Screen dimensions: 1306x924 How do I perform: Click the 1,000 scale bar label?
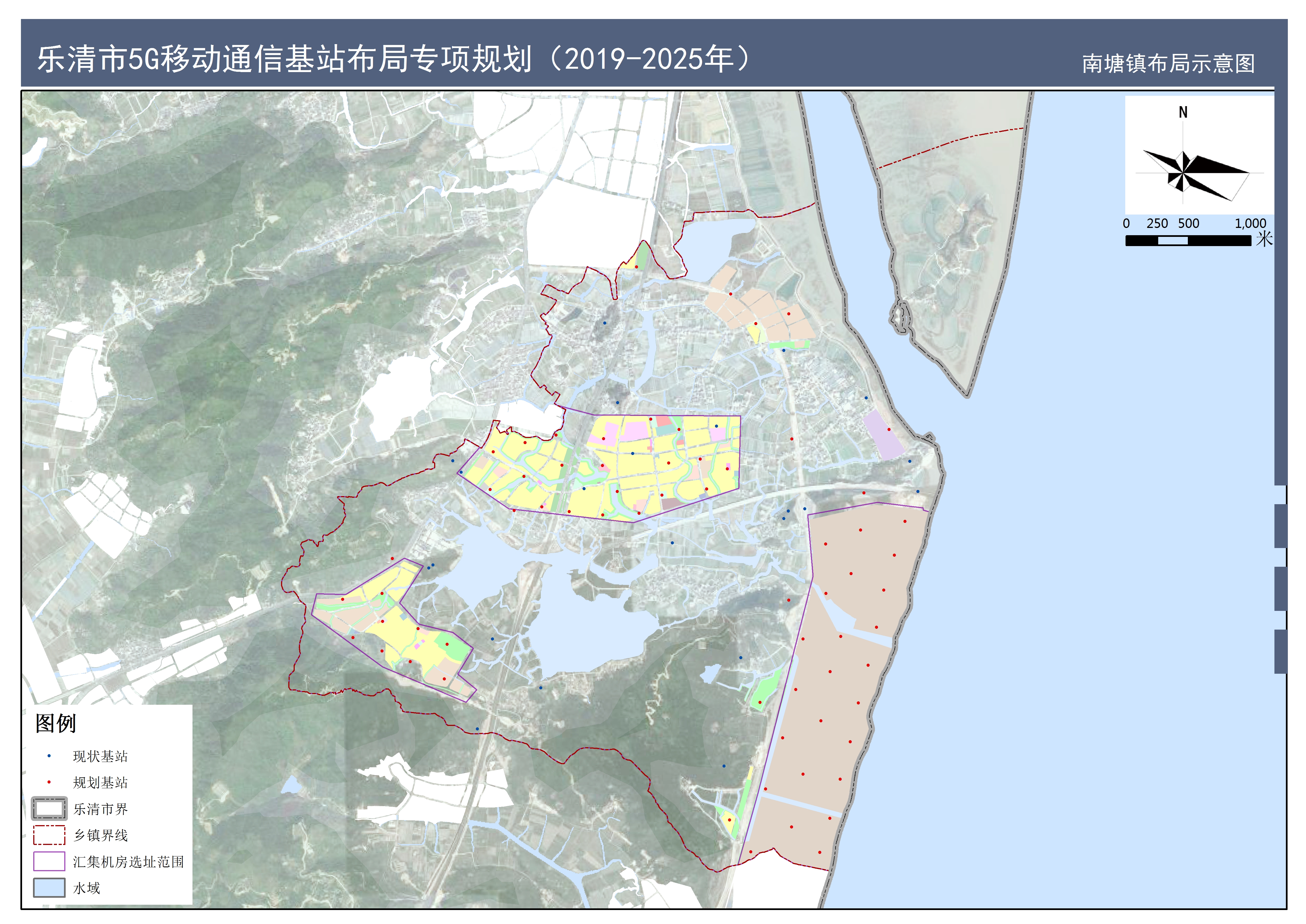(x=1250, y=224)
